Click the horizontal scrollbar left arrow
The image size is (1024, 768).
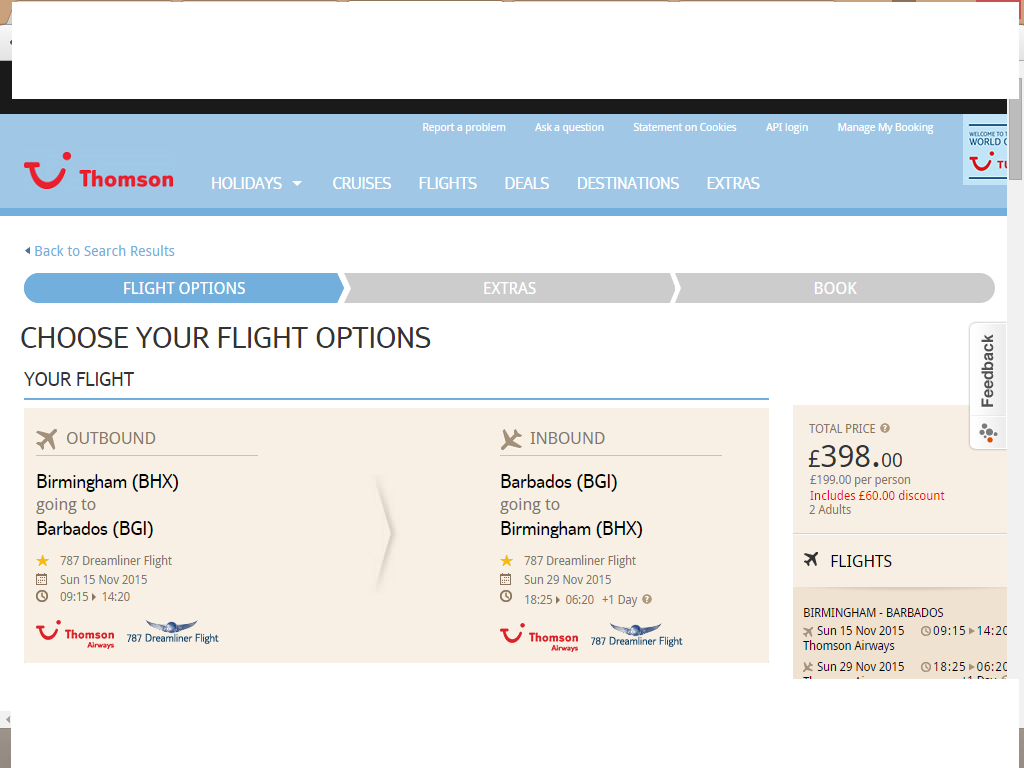click(7, 720)
